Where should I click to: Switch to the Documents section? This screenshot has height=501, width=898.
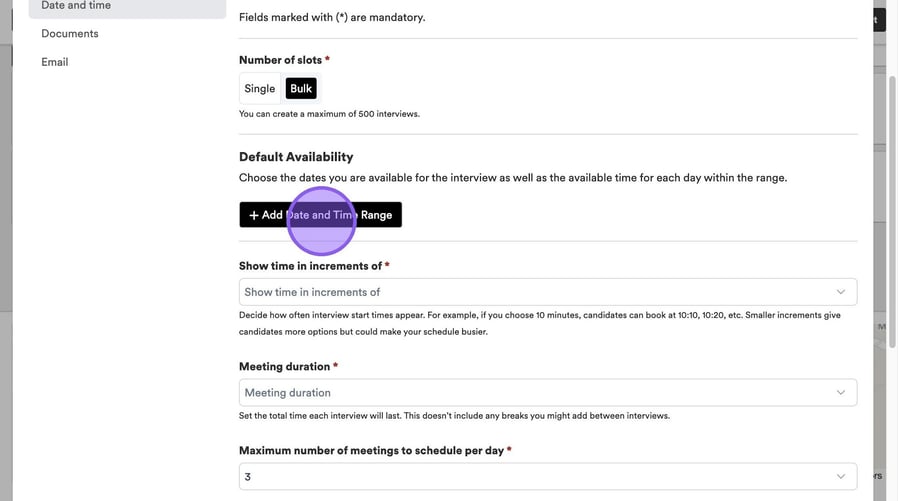pyautogui.click(x=70, y=34)
